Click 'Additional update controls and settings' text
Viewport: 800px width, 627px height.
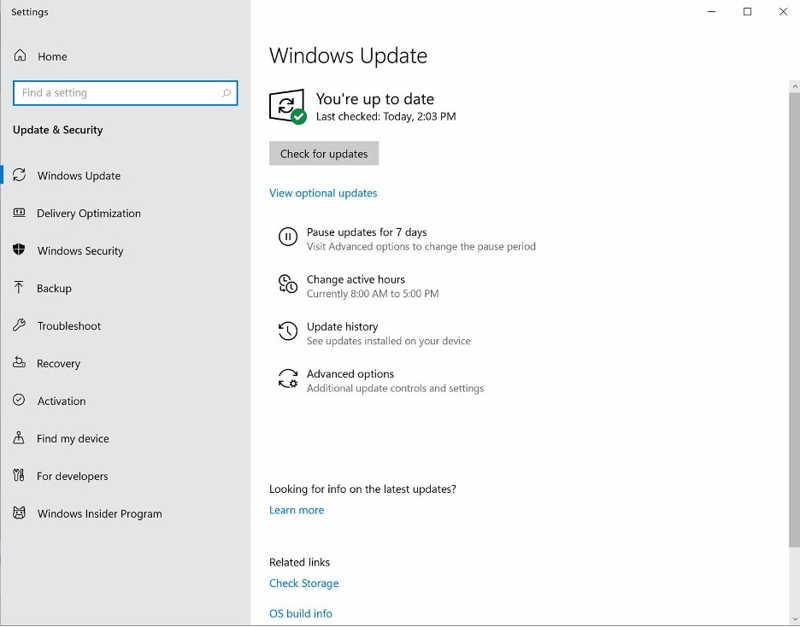click(x=395, y=388)
